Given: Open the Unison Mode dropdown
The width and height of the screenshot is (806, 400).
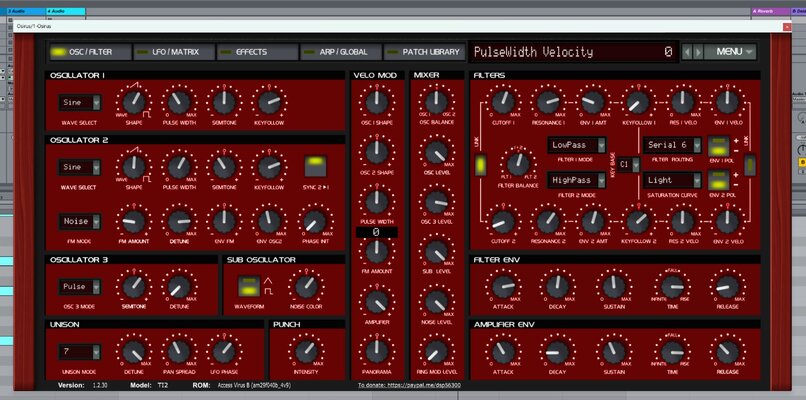Looking at the screenshot, I should pyautogui.click(x=80, y=352).
